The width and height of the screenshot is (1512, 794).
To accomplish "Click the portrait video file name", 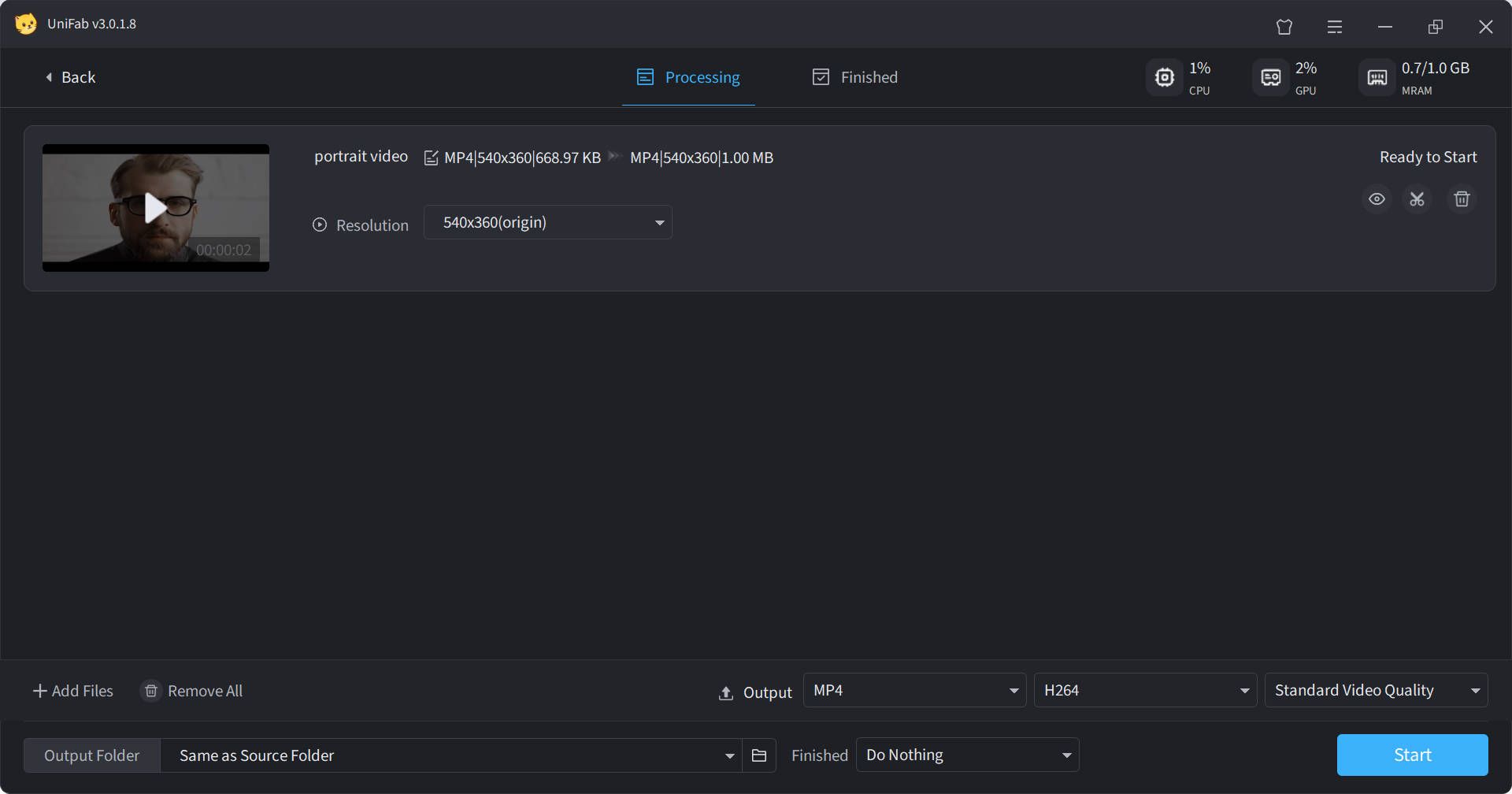I will tap(361, 156).
